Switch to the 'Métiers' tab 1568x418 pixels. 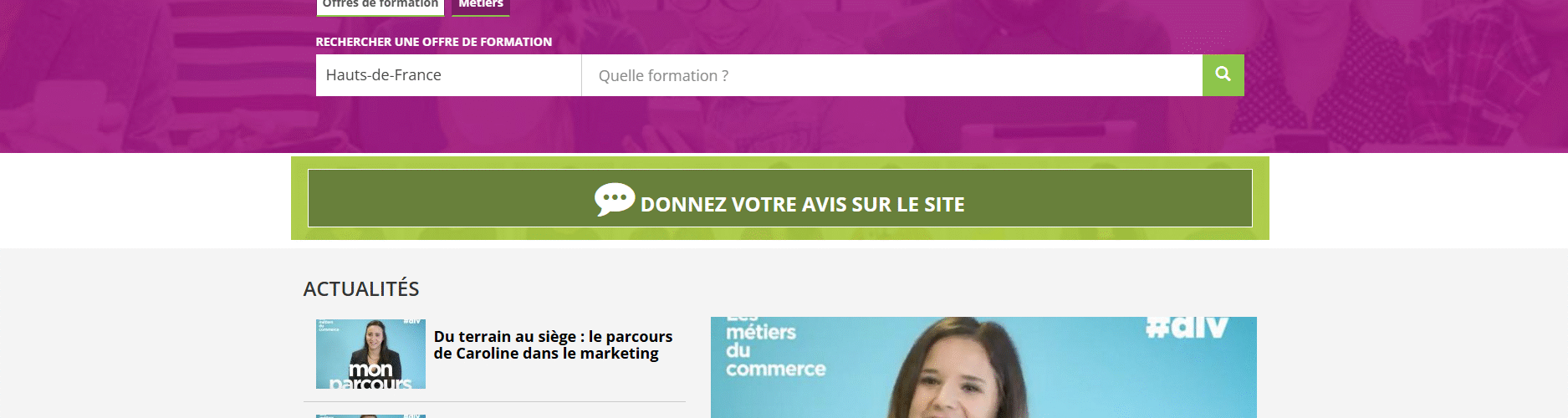pos(481,5)
